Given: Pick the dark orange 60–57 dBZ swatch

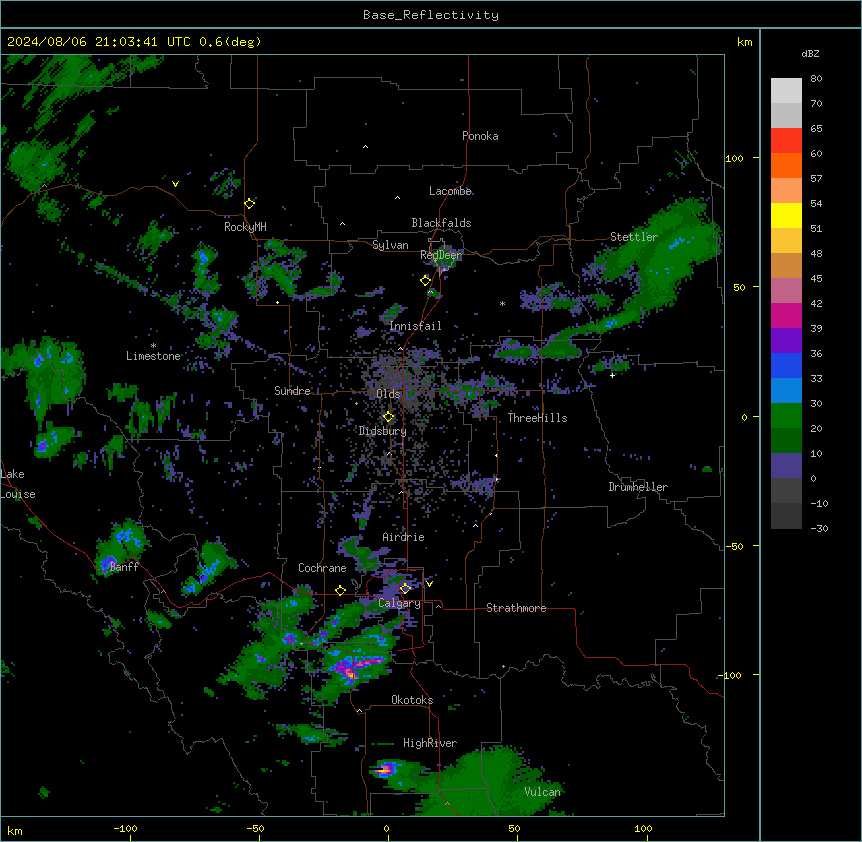Looking at the screenshot, I should pyautogui.click(x=786, y=165).
